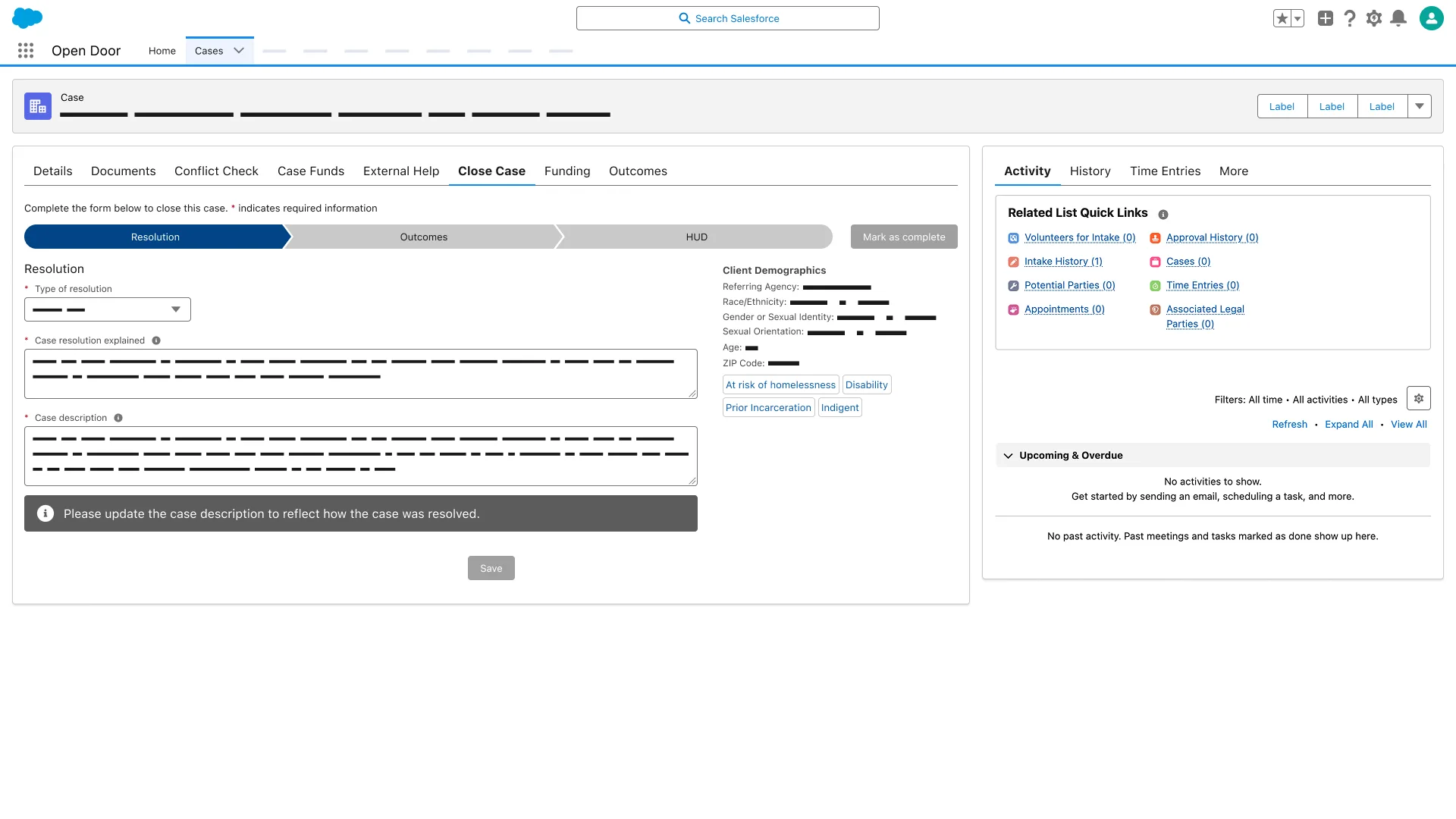The width and height of the screenshot is (1456, 819).
Task: Click the Salesforce cloud logo
Action: pos(27,18)
